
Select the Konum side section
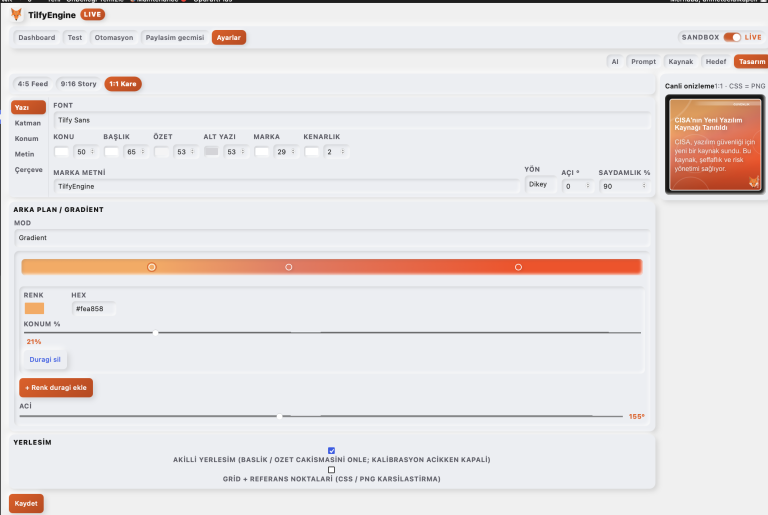point(26,139)
